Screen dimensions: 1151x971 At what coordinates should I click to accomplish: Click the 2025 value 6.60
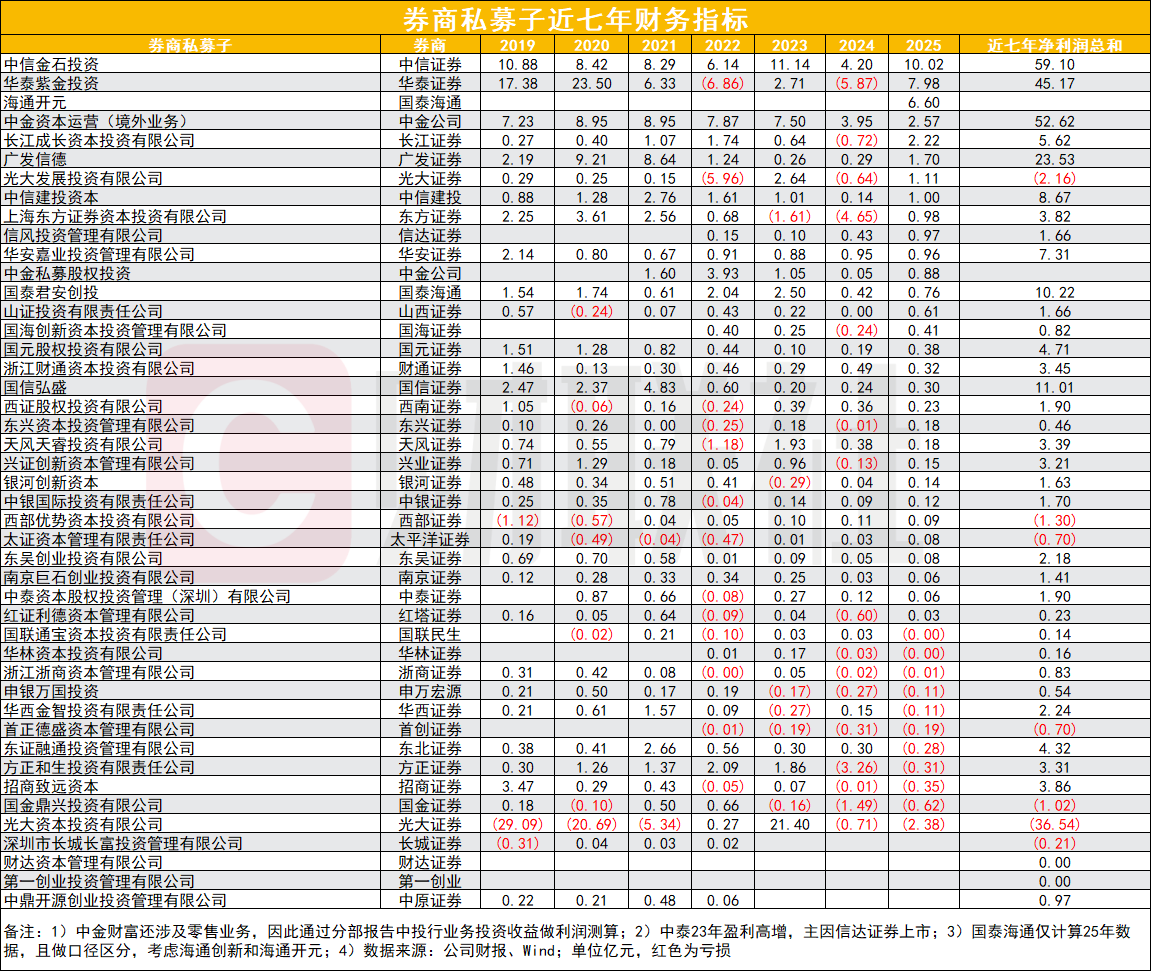(923, 103)
